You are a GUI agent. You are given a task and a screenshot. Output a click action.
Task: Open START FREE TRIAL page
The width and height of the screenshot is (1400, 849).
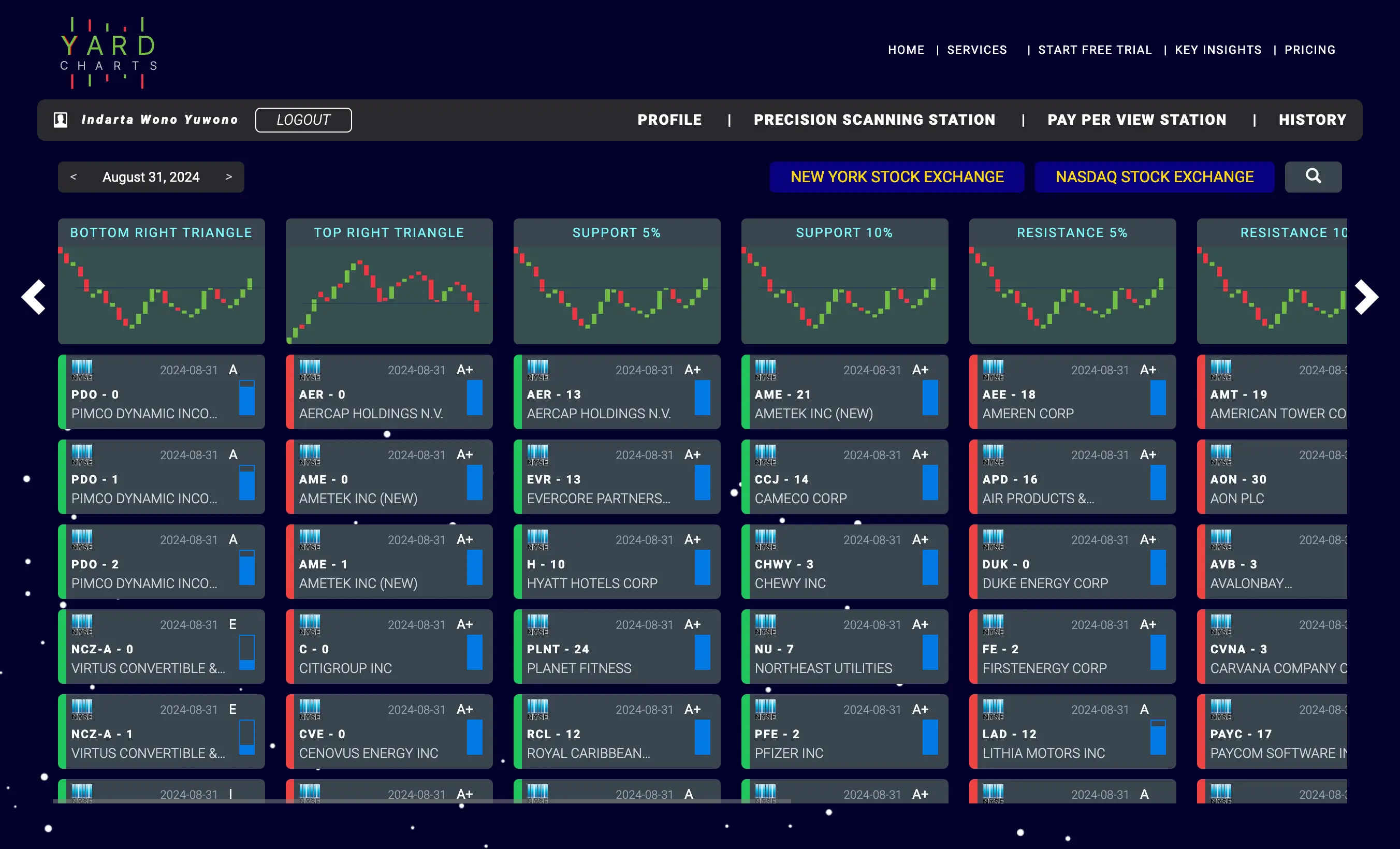pos(1095,50)
